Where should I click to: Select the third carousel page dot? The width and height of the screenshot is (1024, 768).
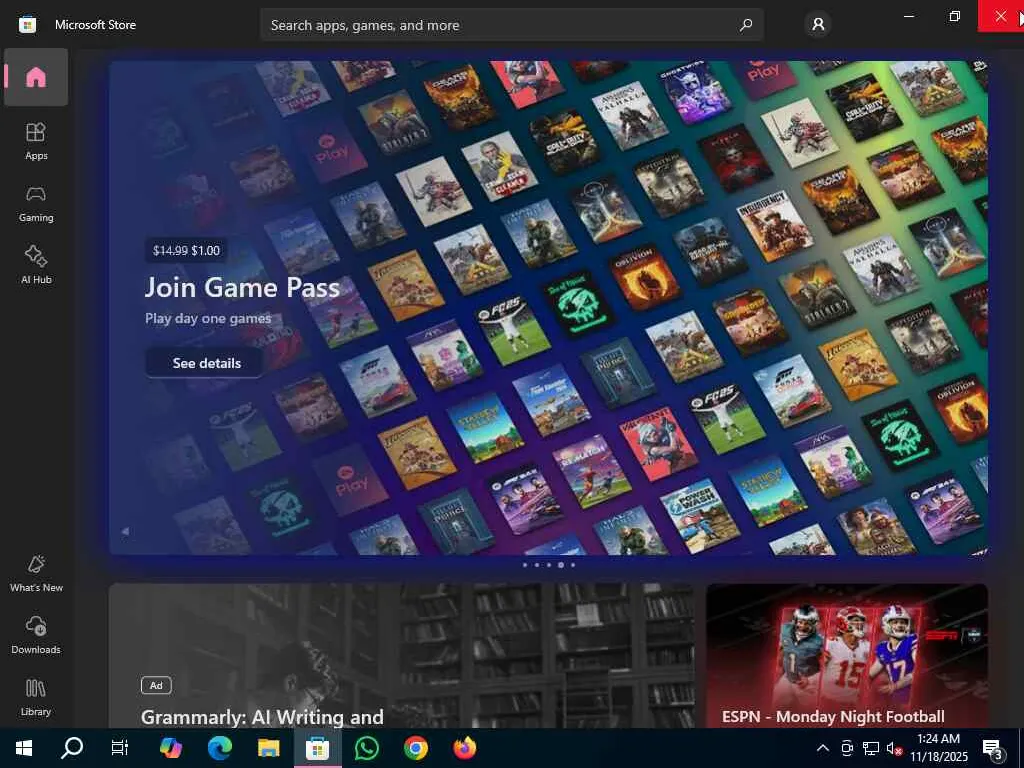(x=549, y=565)
